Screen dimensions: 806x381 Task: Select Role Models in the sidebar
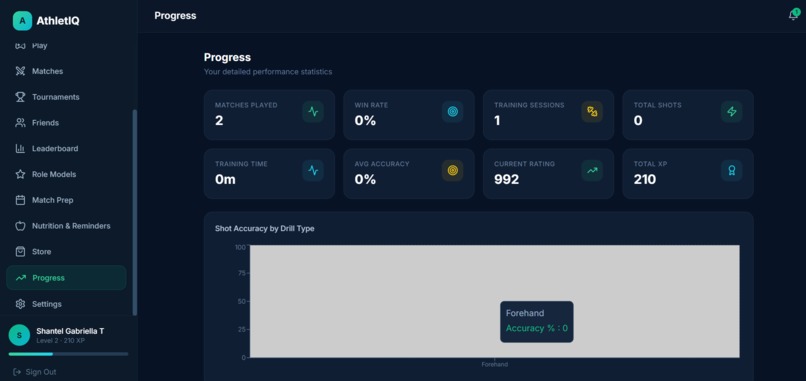click(66, 174)
